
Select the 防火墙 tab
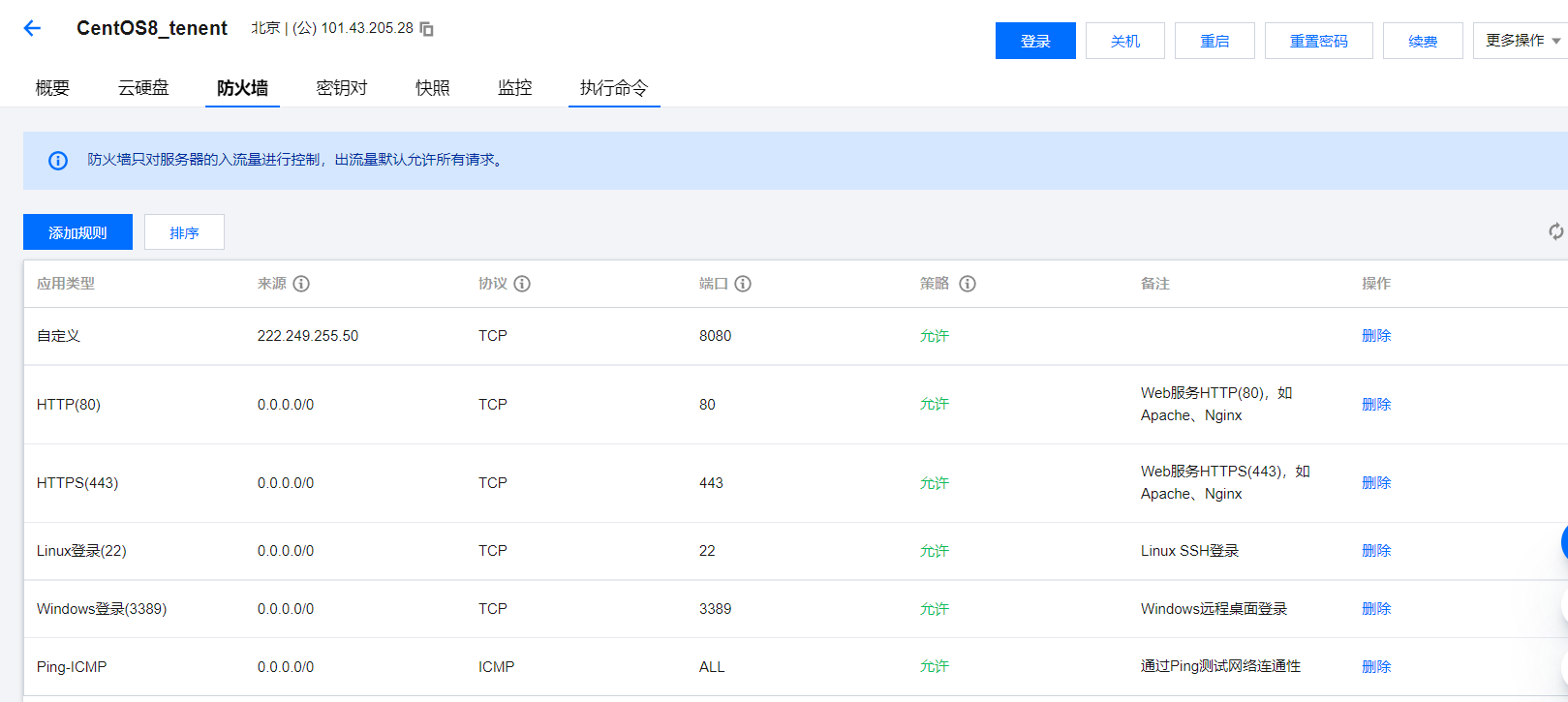point(242,88)
